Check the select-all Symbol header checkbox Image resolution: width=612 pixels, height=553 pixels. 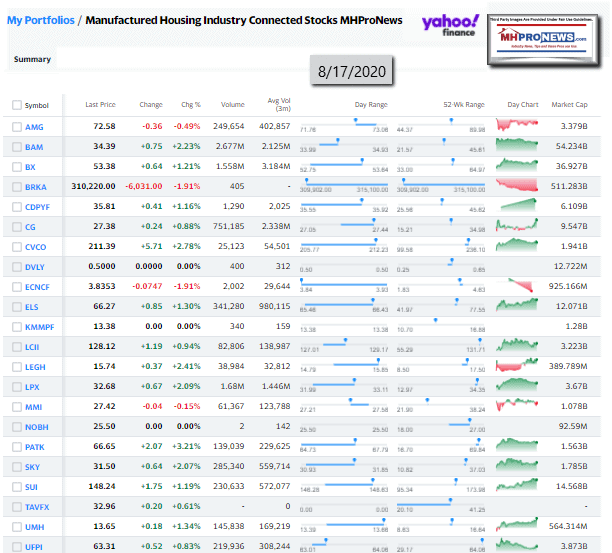(16, 105)
